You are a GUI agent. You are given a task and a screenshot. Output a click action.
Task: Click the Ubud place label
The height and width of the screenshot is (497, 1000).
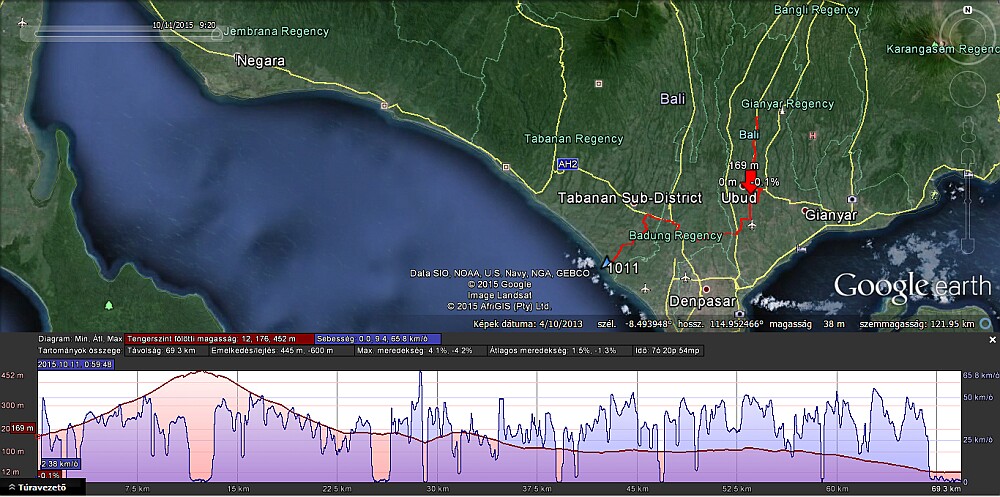coord(738,199)
